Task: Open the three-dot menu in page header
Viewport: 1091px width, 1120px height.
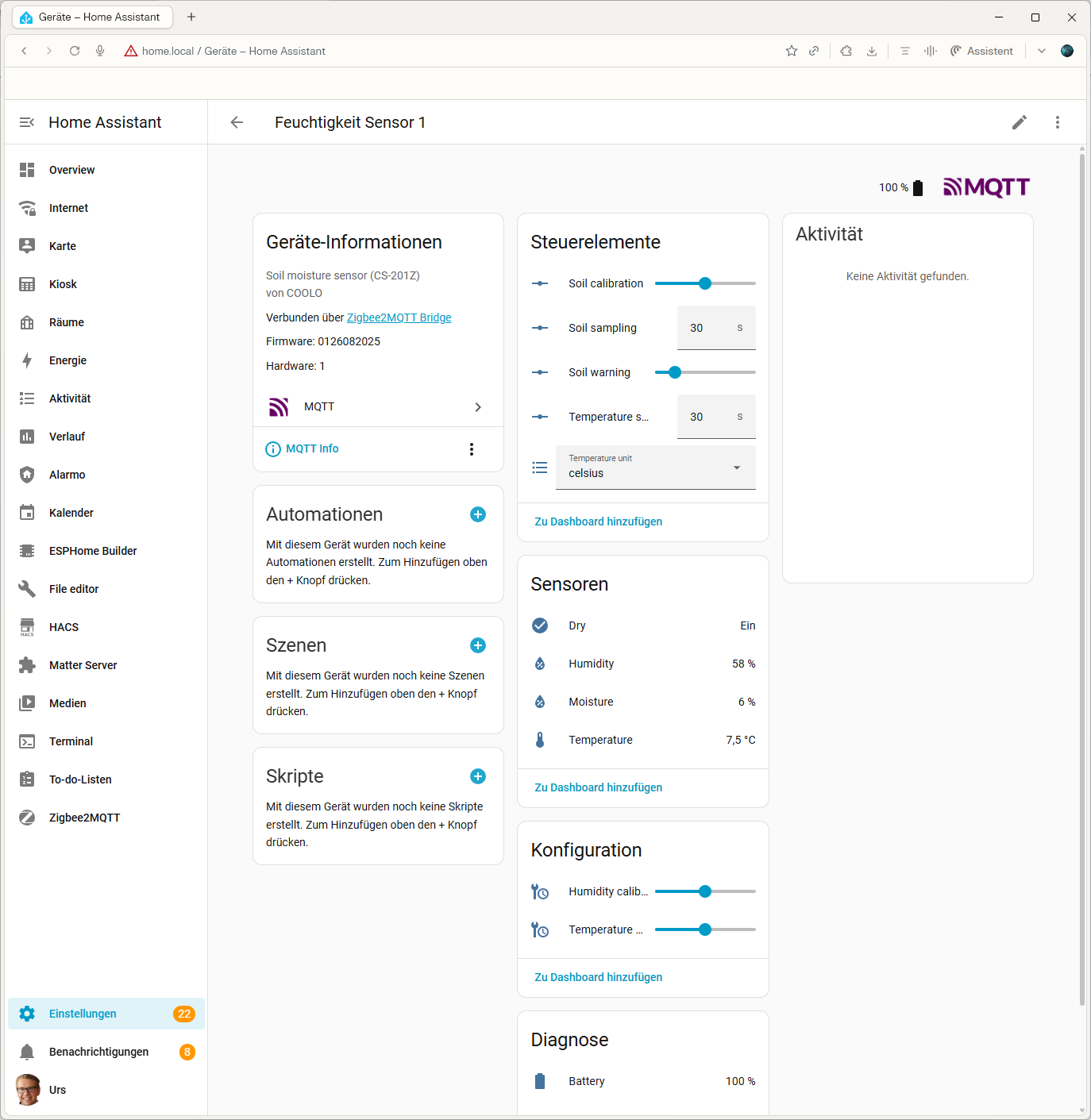Action: point(1057,122)
